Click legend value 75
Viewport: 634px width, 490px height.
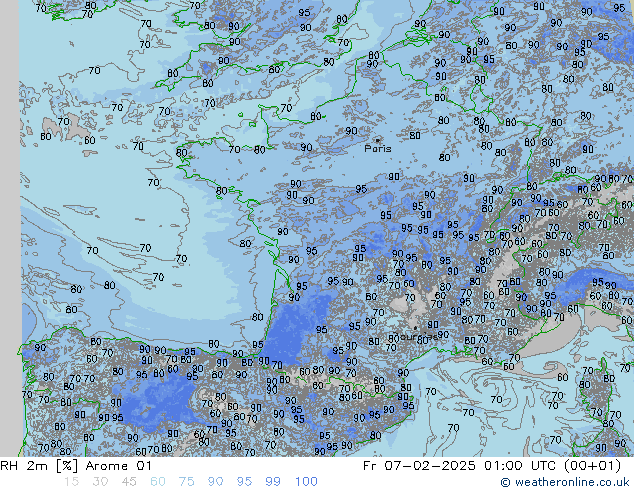point(186,482)
